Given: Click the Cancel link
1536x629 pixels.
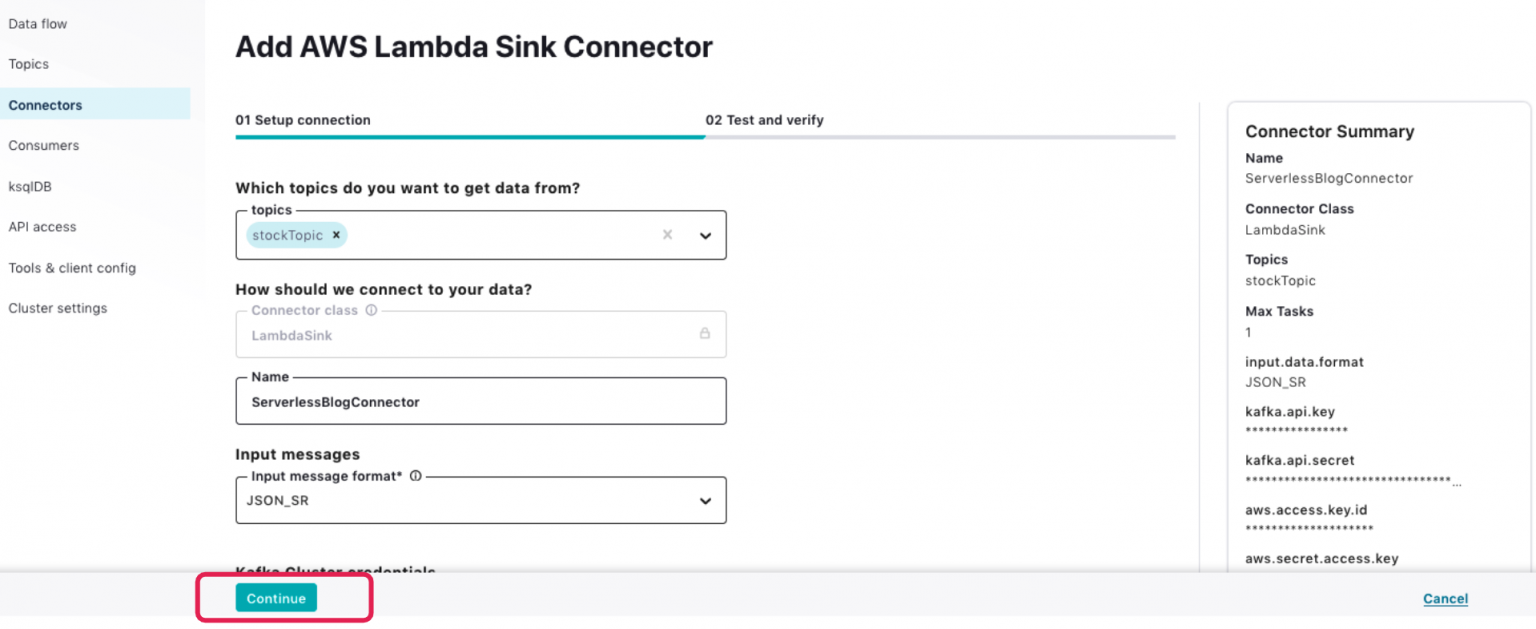Looking at the screenshot, I should 1445,597.
